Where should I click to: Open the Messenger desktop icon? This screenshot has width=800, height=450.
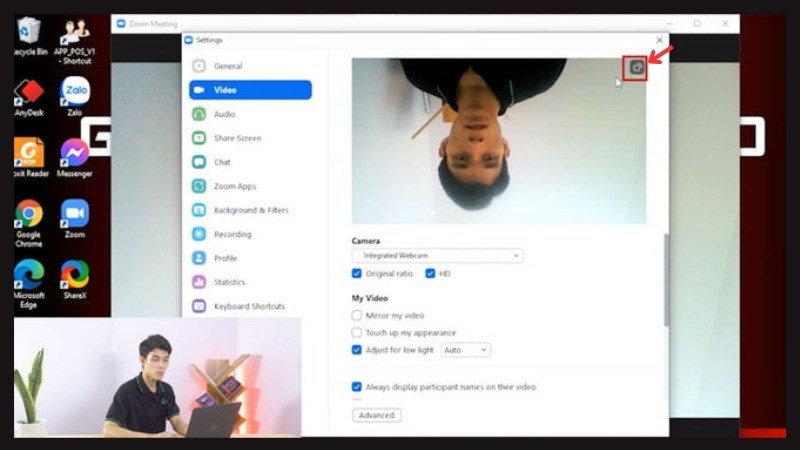(x=75, y=153)
